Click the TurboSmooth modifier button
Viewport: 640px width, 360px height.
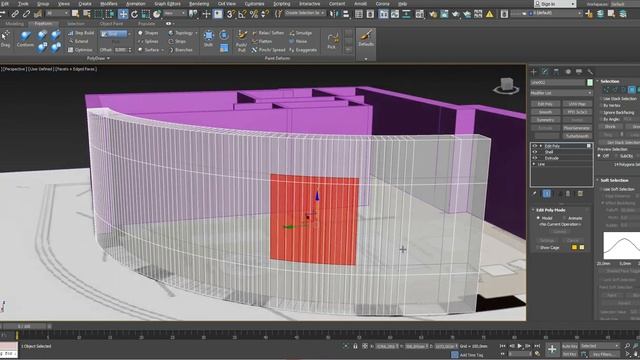(577, 136)
